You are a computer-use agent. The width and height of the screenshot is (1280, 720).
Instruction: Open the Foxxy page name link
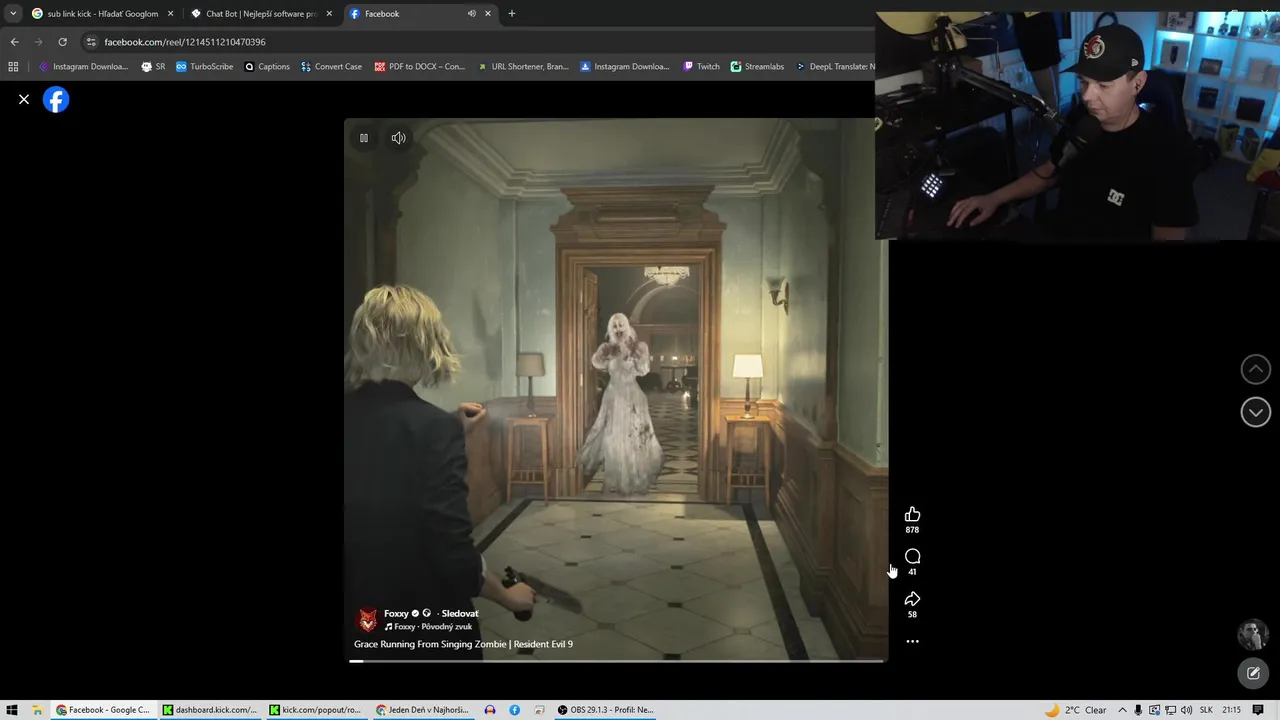396,613
